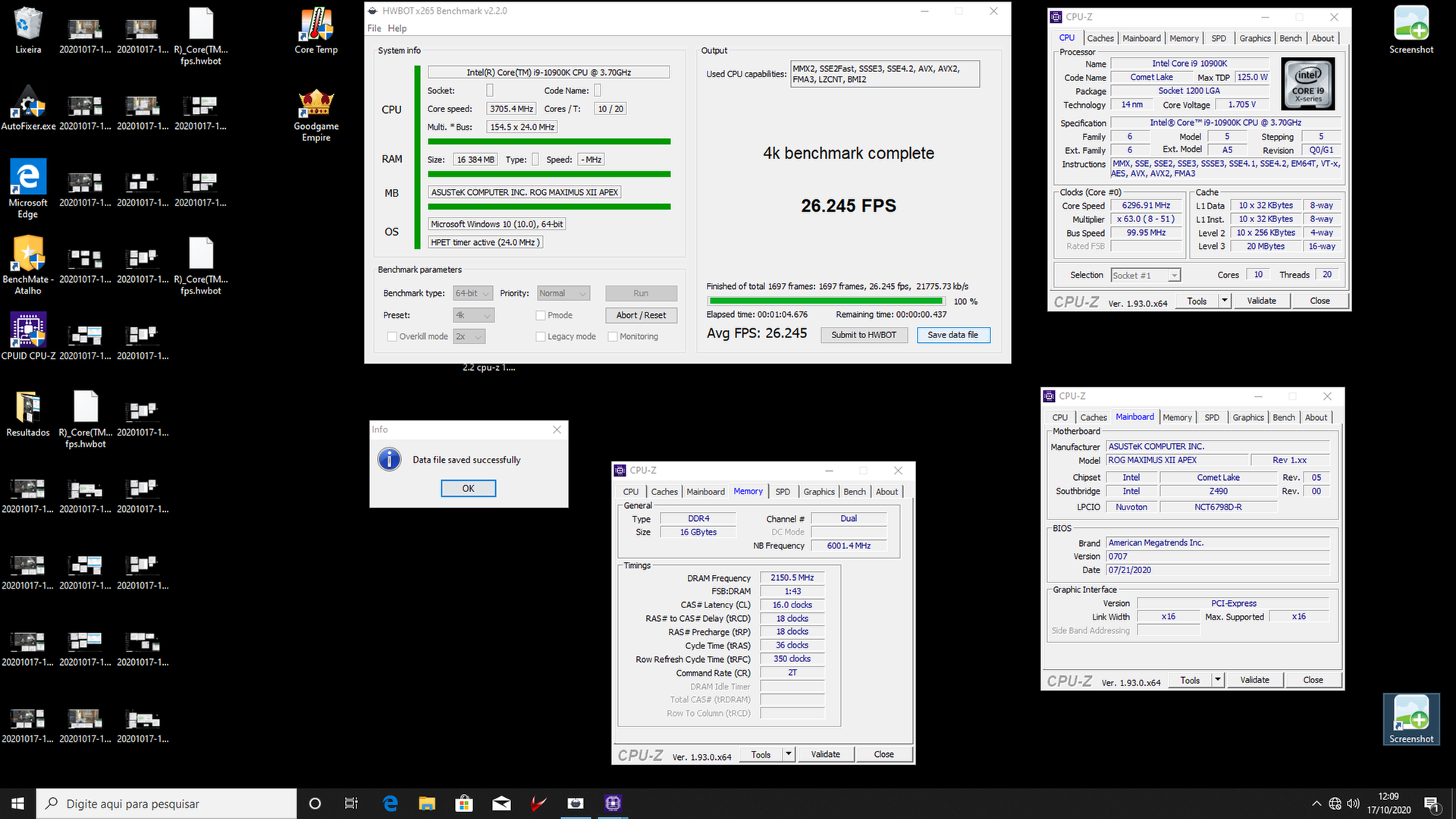Open the AutoFixer.exe desktop icon
The width and height of the screenshot is (1456, 819).
point(28,108)
